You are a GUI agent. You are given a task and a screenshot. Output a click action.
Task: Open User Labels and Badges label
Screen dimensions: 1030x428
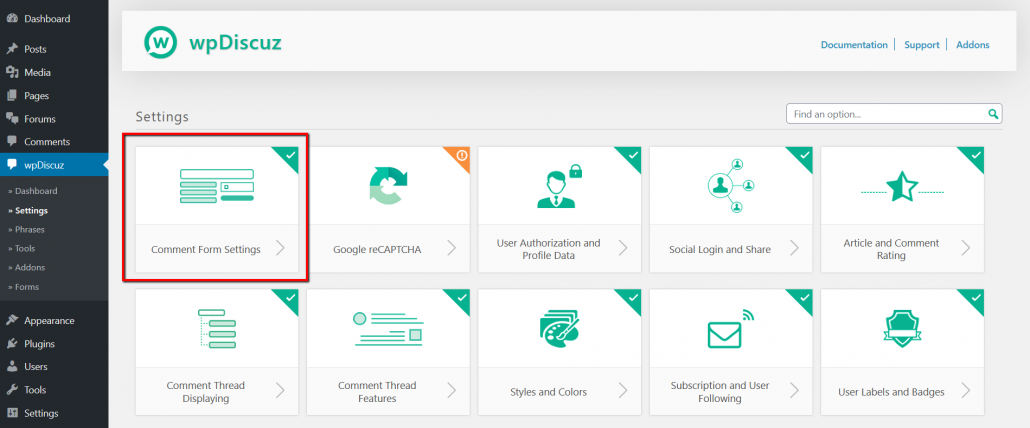(x=891, y=392)
